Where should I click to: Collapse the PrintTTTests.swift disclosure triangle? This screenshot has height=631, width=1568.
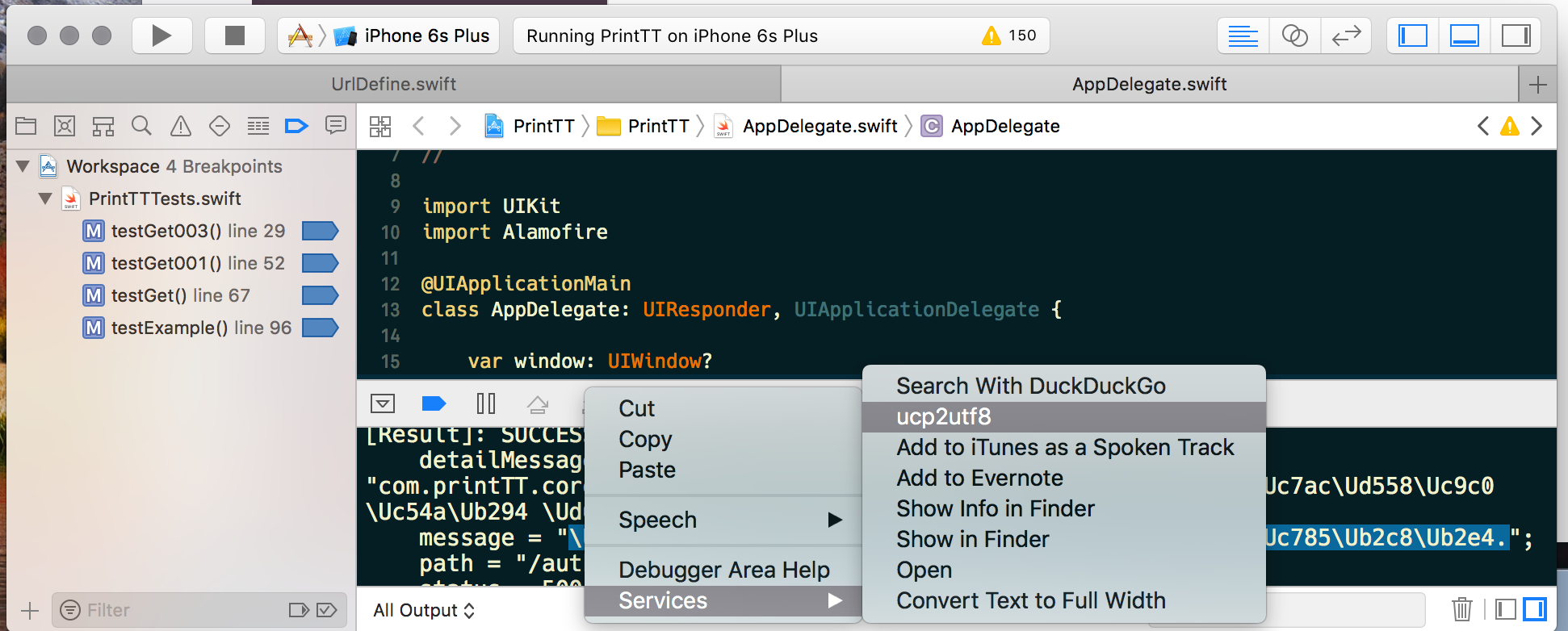(x=46, y=199)
